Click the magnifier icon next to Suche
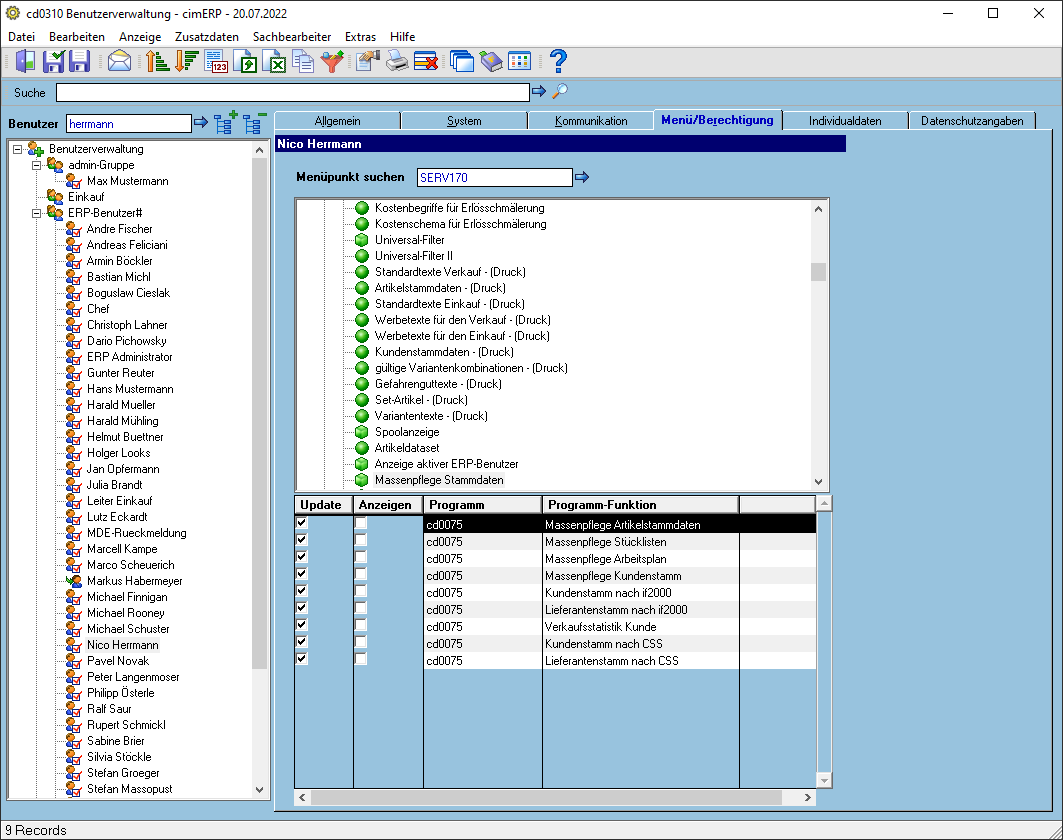 (x=560, y=91)
